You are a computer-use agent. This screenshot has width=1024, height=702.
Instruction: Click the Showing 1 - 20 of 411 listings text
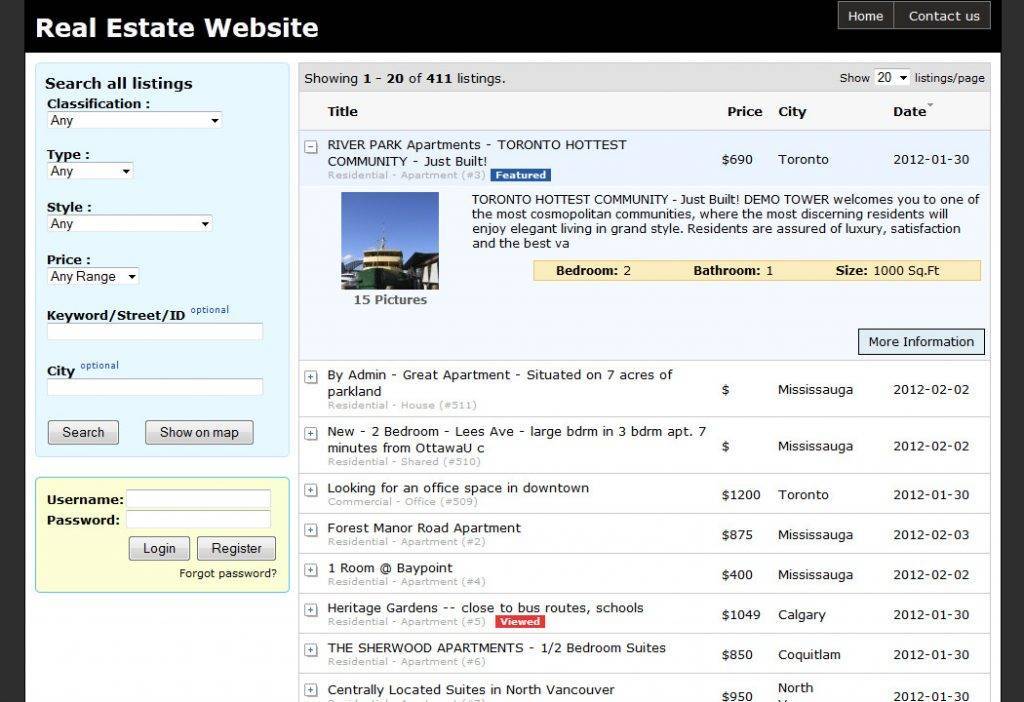coord(404,78)
